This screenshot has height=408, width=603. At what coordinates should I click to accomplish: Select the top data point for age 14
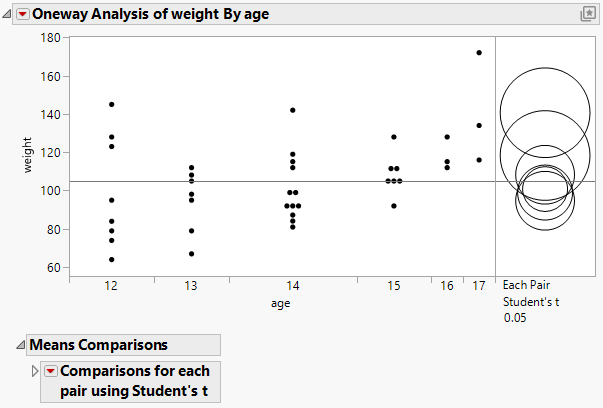point(292,110)
